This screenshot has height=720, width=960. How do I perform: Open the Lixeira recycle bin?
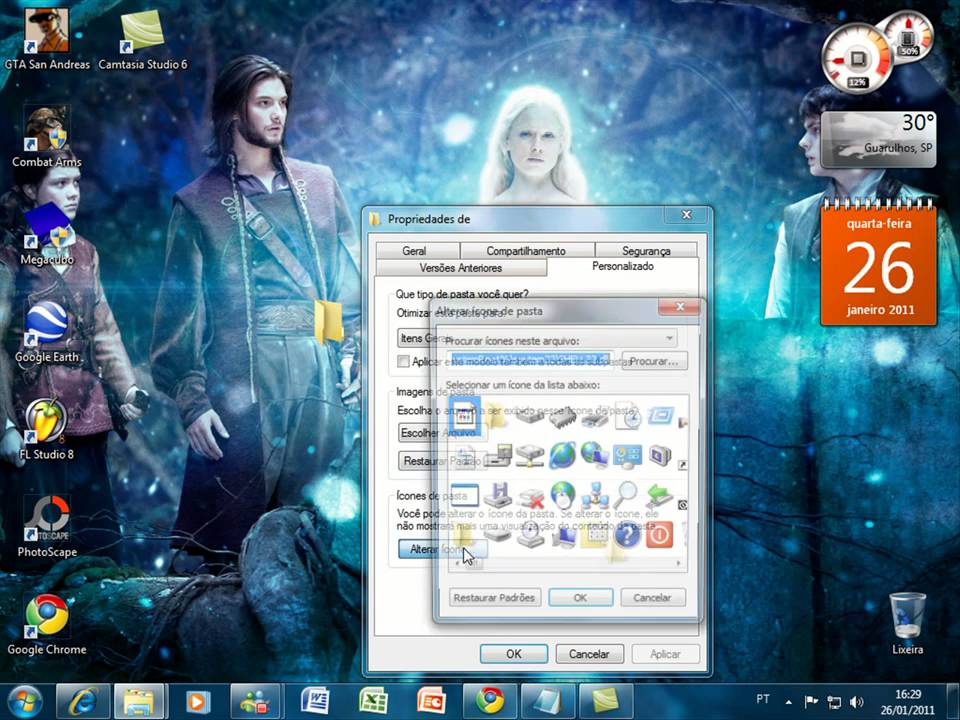coord(907,623)
